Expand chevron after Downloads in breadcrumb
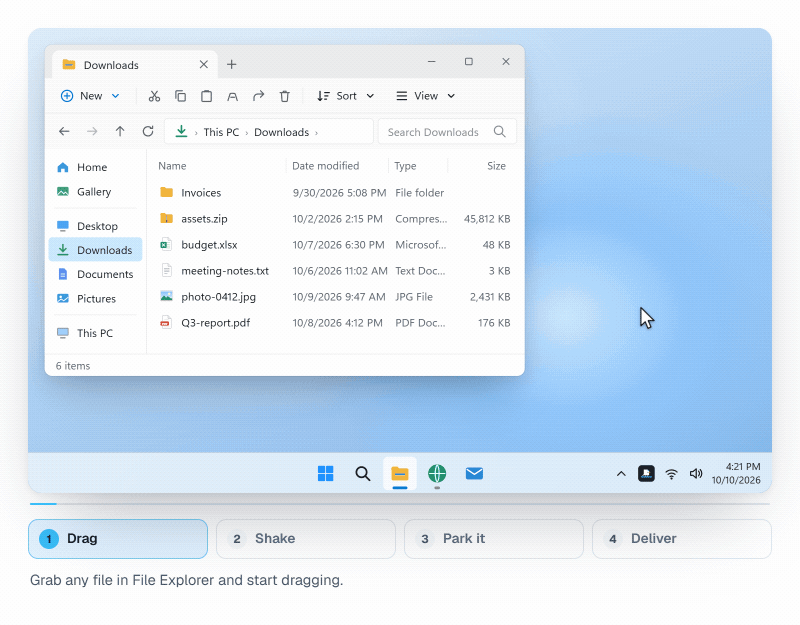Screen dimensions: 800x625 click(316, 133)
